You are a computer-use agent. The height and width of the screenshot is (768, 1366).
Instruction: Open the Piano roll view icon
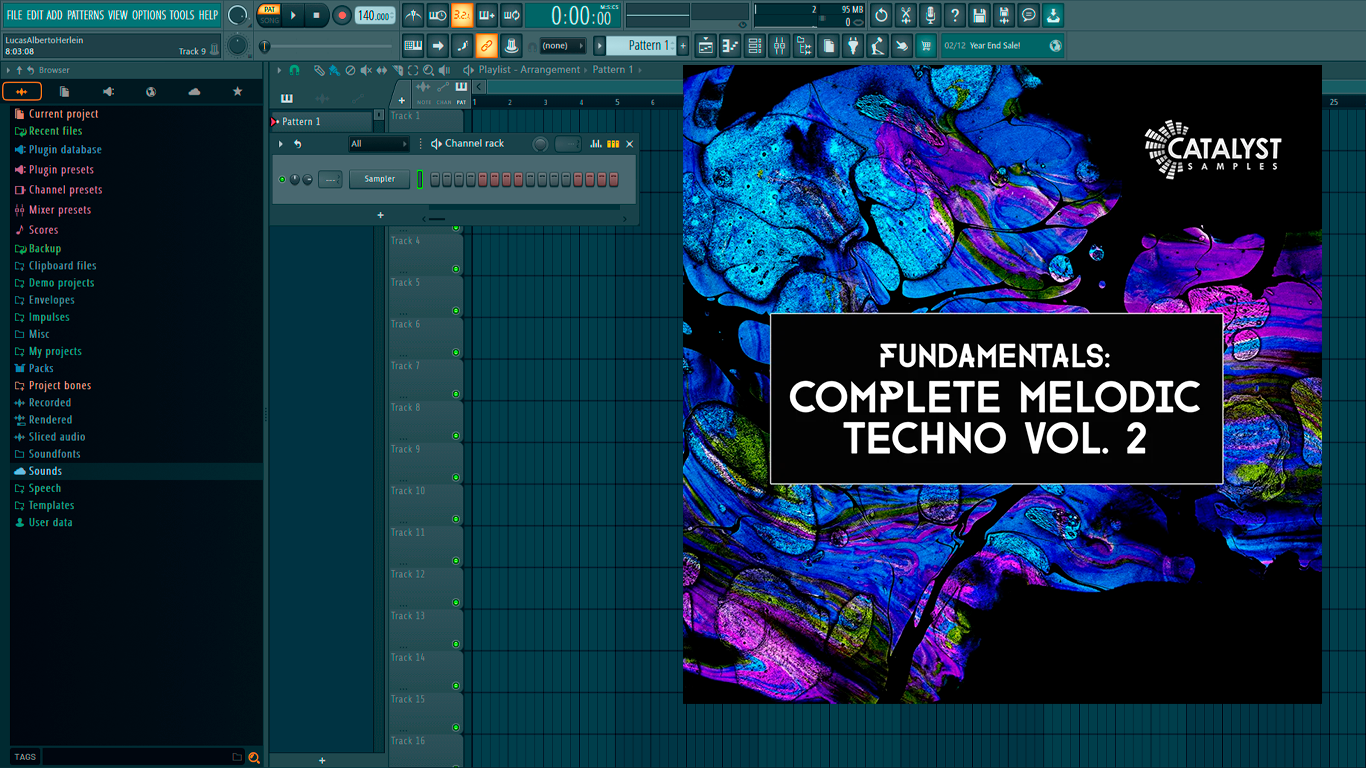(730, 45)
